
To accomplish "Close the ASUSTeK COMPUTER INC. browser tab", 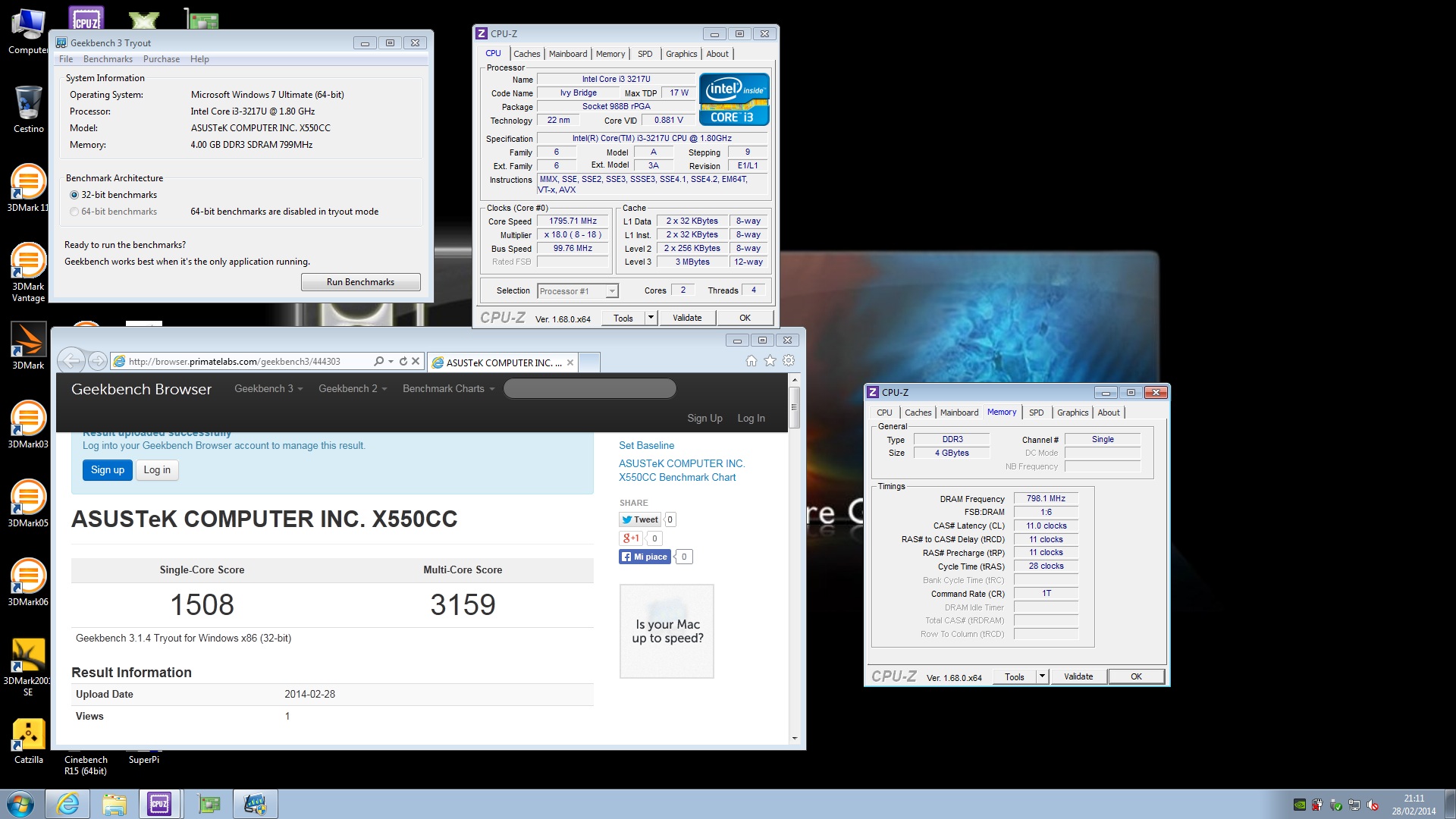I will (x=570, y=362).
